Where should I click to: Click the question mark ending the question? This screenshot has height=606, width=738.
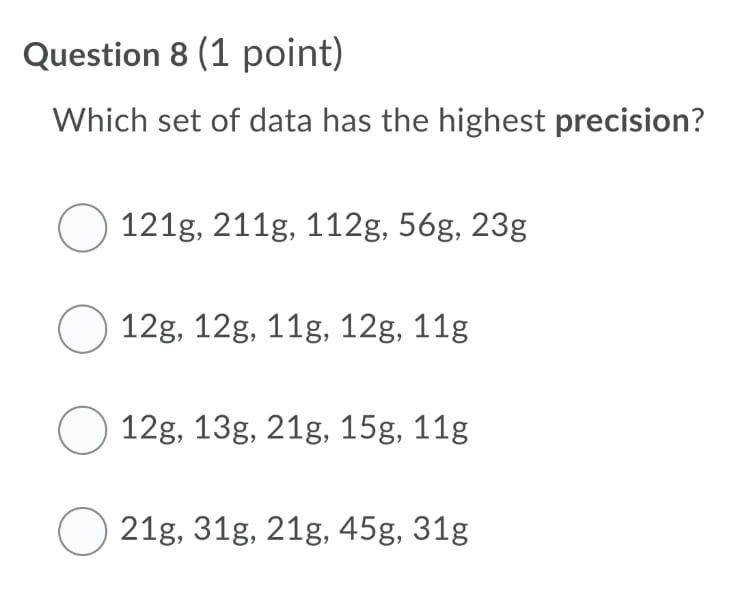[694, 123]
